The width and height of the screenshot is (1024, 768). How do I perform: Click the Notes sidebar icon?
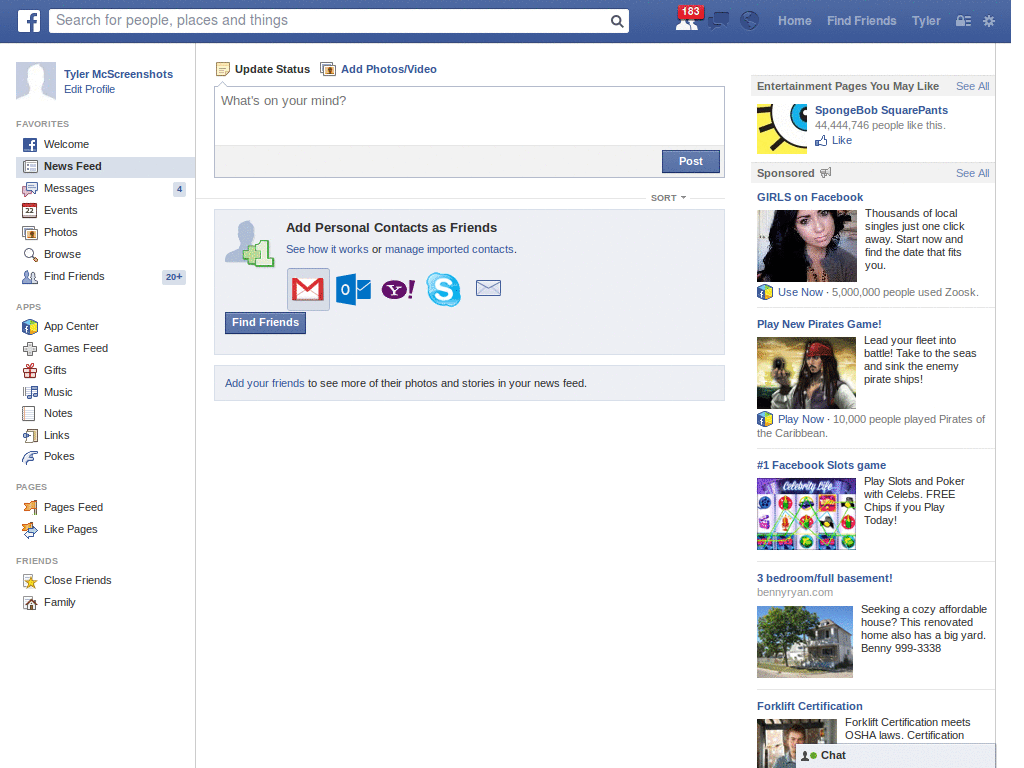click(x=29, y=413)
